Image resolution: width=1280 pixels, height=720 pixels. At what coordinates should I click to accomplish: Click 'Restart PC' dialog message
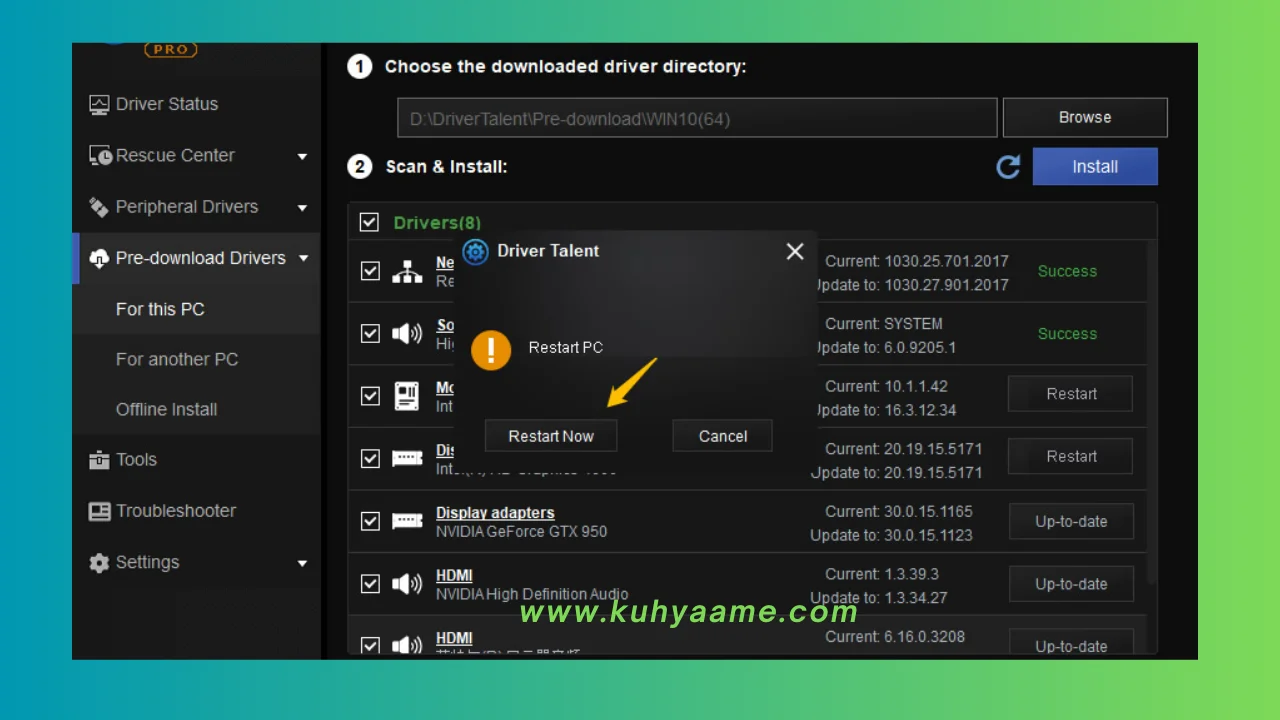click(566, 348)
